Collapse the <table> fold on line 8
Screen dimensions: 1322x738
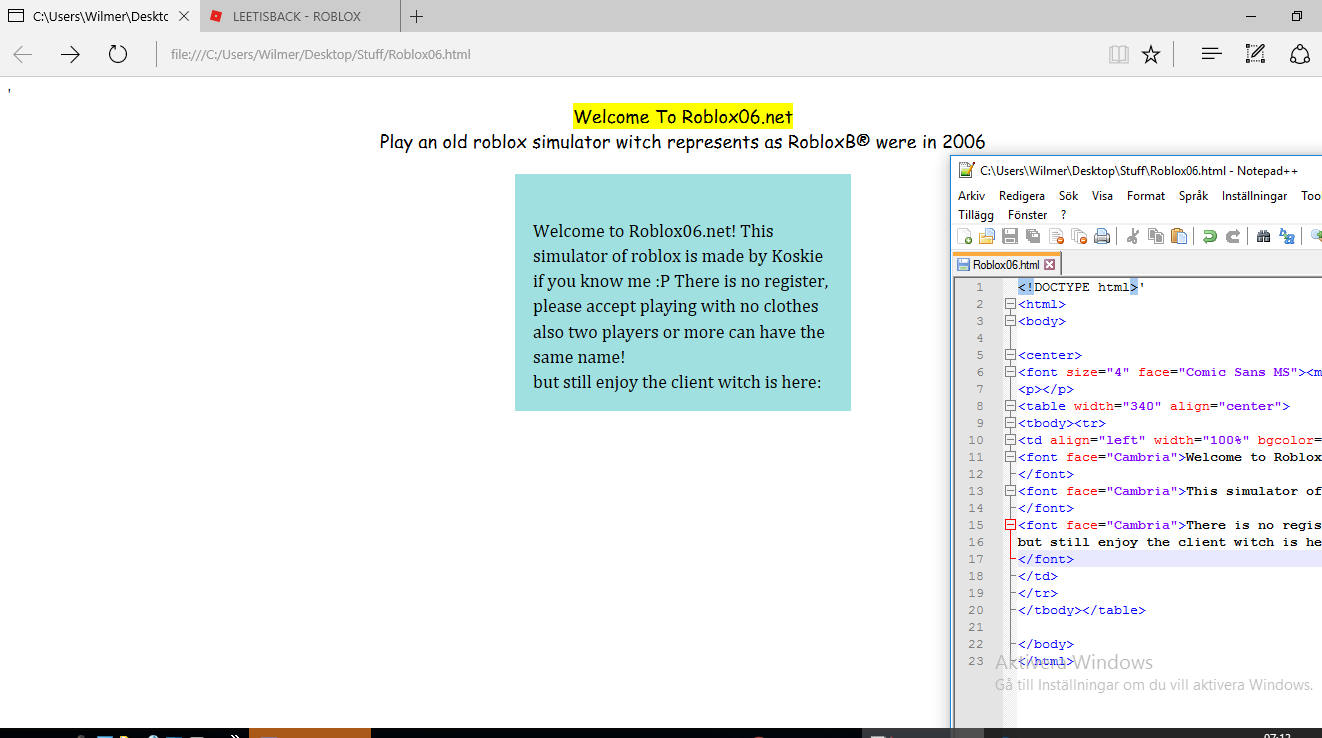click(1010, 406)
